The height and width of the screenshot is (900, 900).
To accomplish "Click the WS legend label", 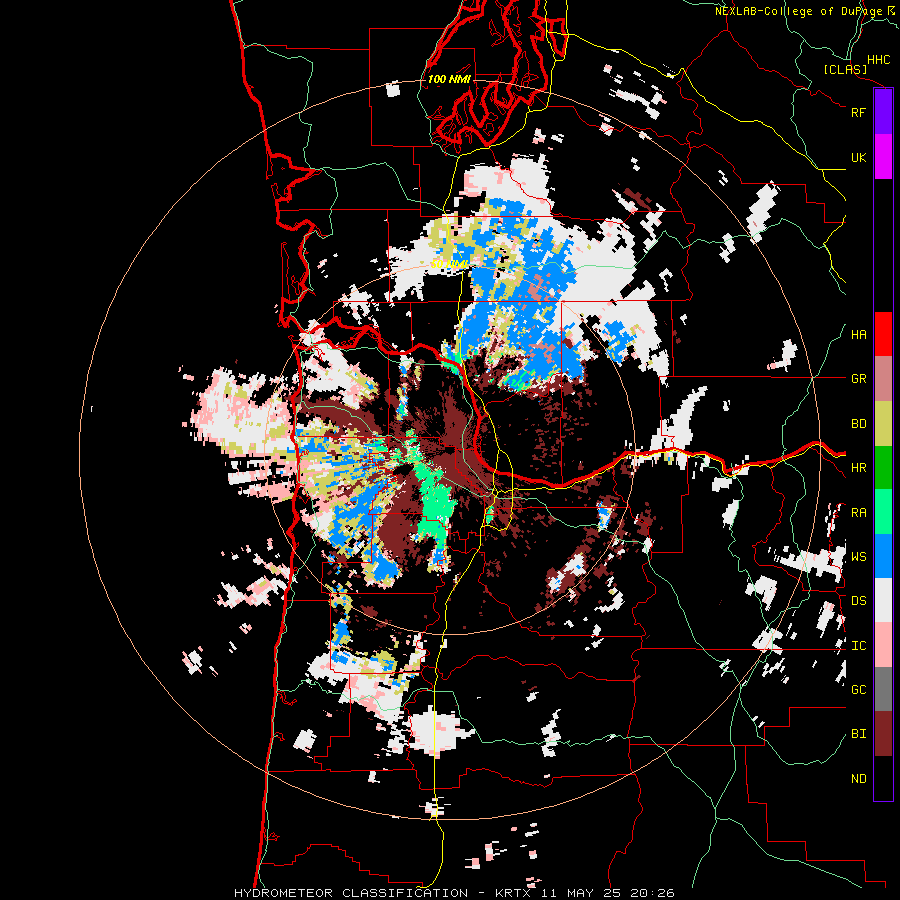I will [858, 557].
